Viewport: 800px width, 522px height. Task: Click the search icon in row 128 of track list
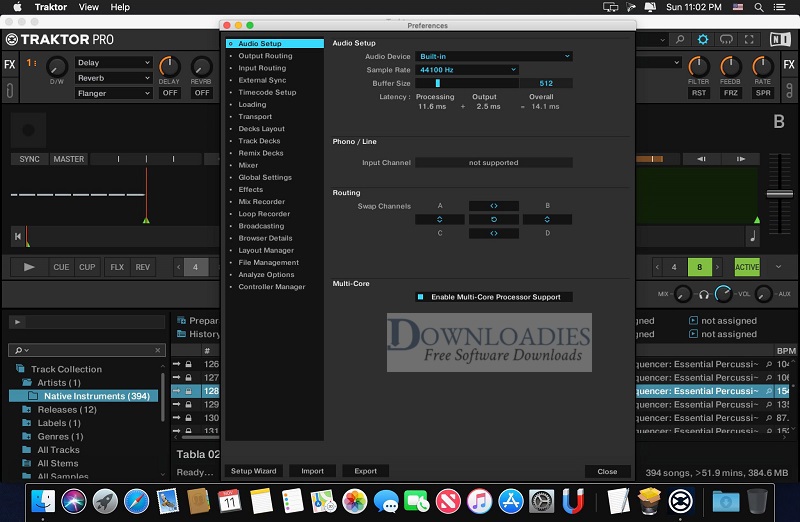(x=768, y=391)
